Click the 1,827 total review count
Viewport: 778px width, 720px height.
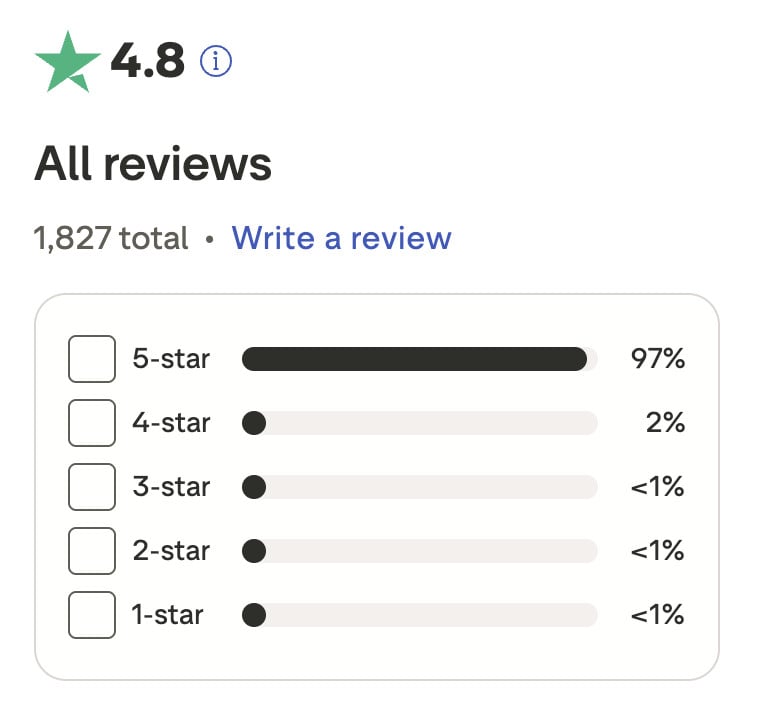(x=111, y=238)
